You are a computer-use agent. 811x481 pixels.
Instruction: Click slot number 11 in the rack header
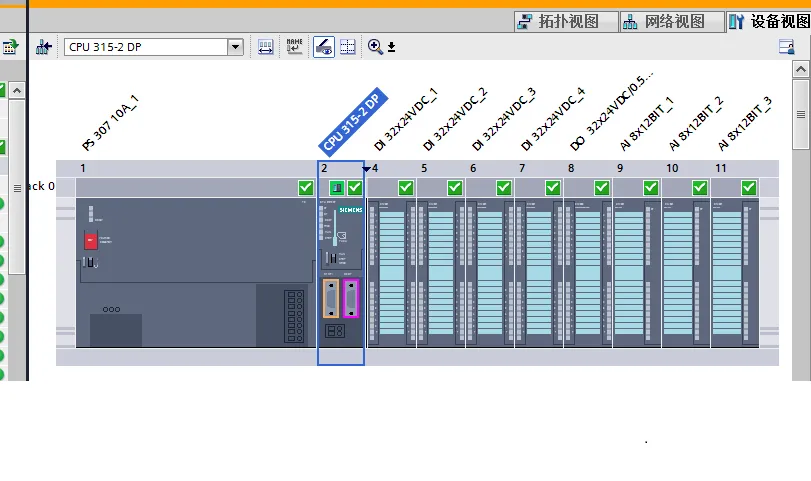[720, 168]
